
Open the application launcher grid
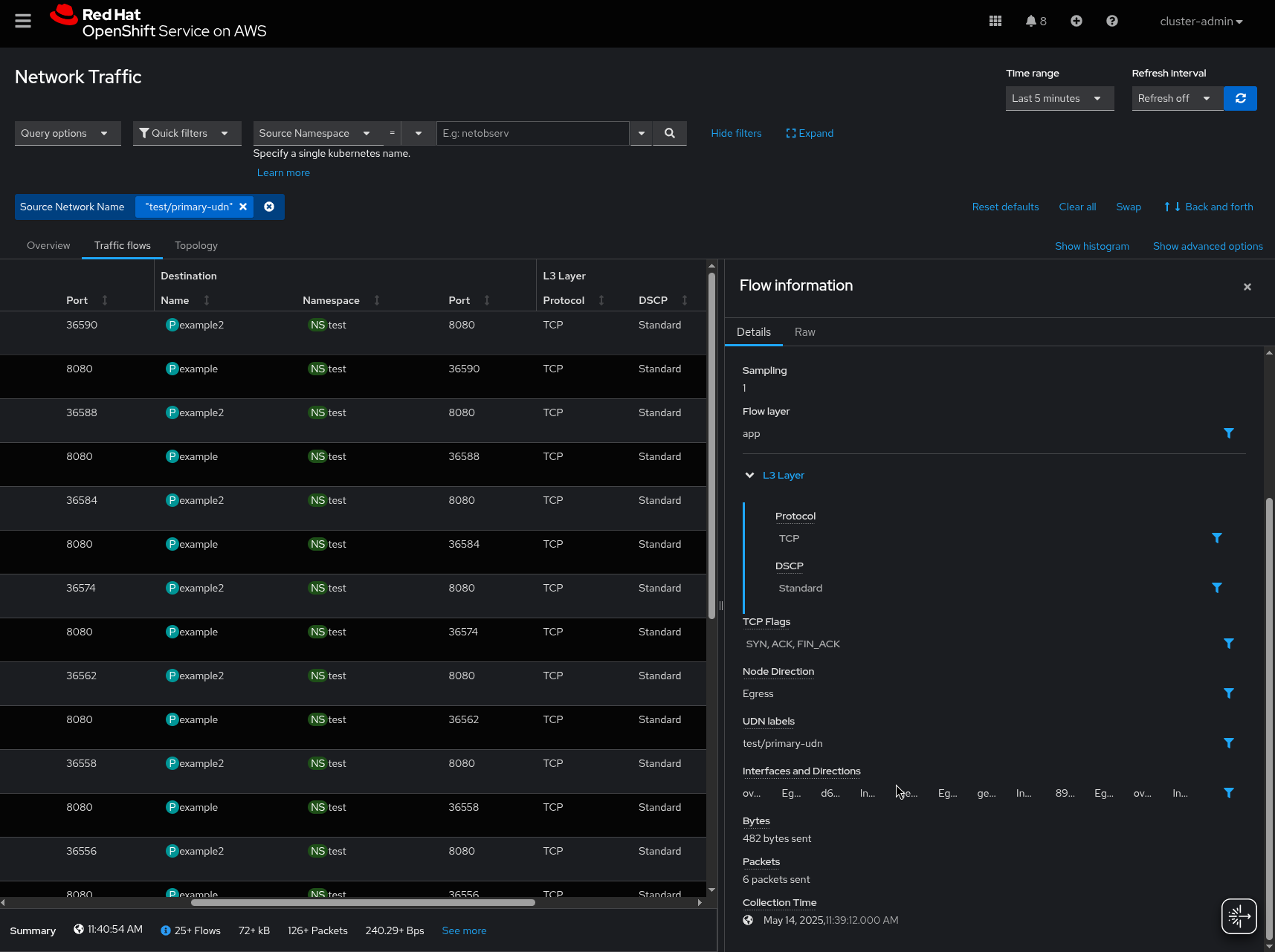(995, 21)
